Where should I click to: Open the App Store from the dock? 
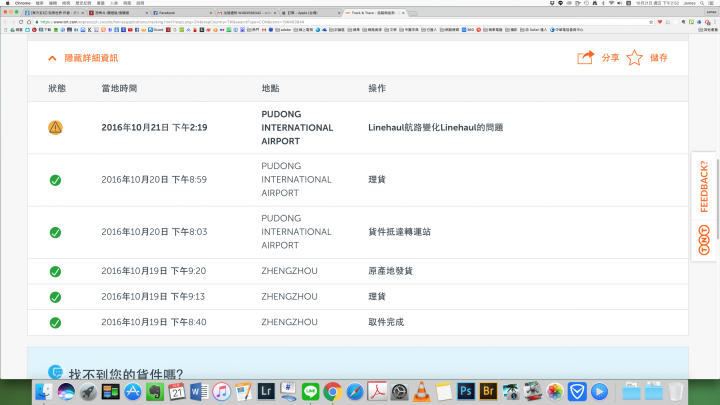133,392
